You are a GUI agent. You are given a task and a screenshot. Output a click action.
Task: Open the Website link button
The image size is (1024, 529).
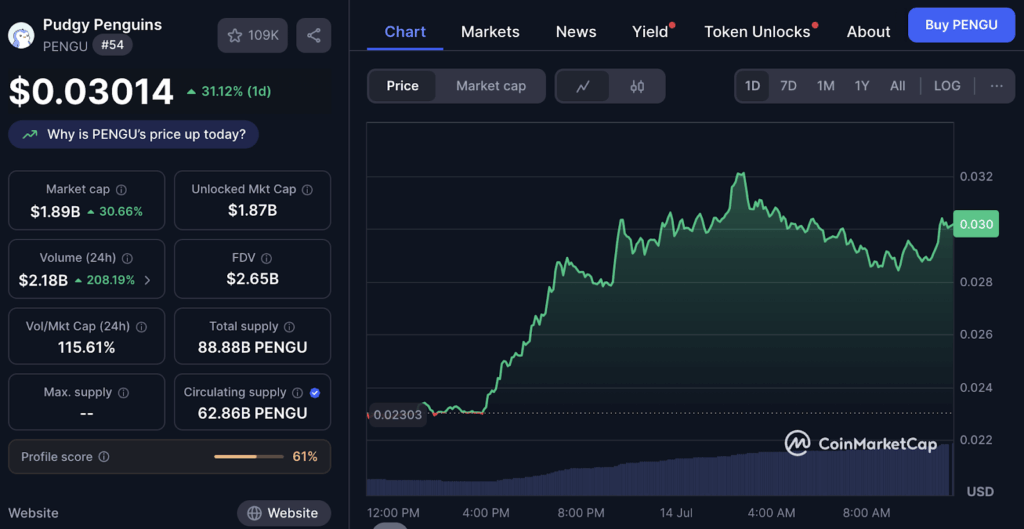coord(283,513)
